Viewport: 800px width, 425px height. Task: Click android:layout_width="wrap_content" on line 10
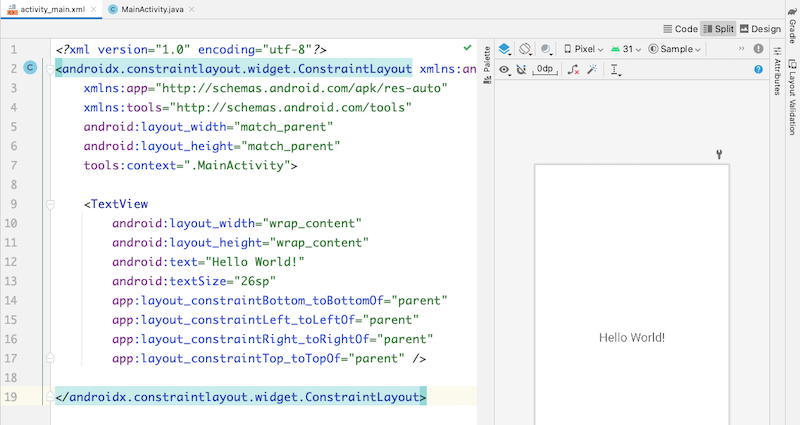pyautogui.click(x=237, y=223)
